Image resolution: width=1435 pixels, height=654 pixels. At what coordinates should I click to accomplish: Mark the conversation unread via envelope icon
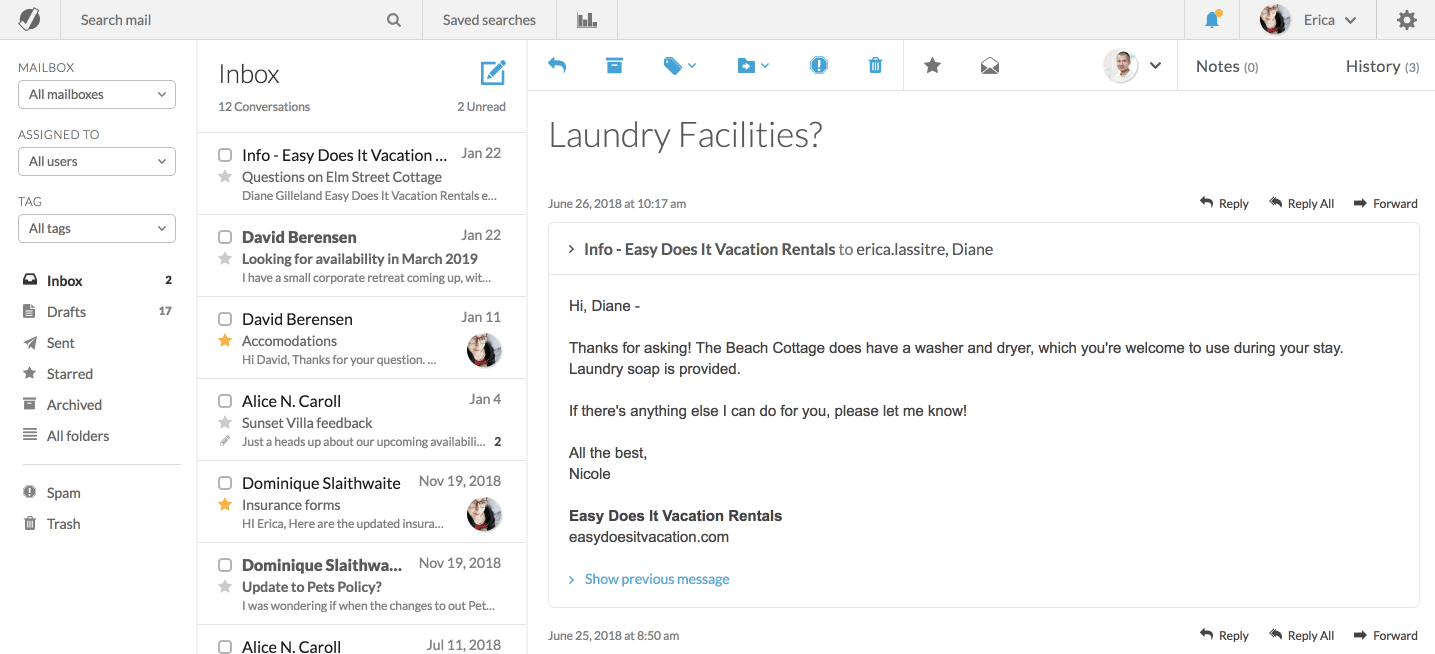tap(989, 65)
